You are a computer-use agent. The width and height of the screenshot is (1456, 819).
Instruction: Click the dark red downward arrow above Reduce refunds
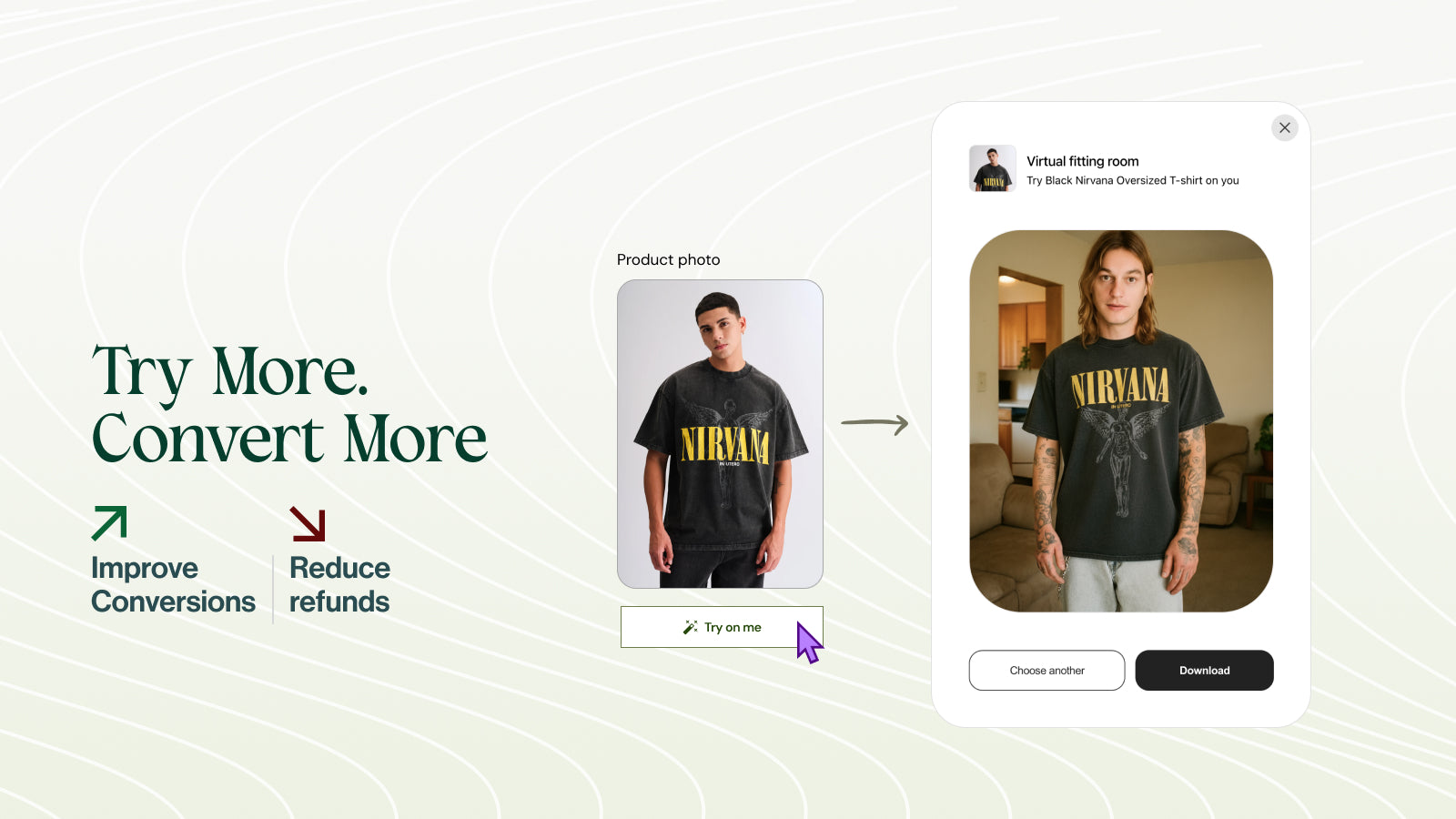[308, 523]
